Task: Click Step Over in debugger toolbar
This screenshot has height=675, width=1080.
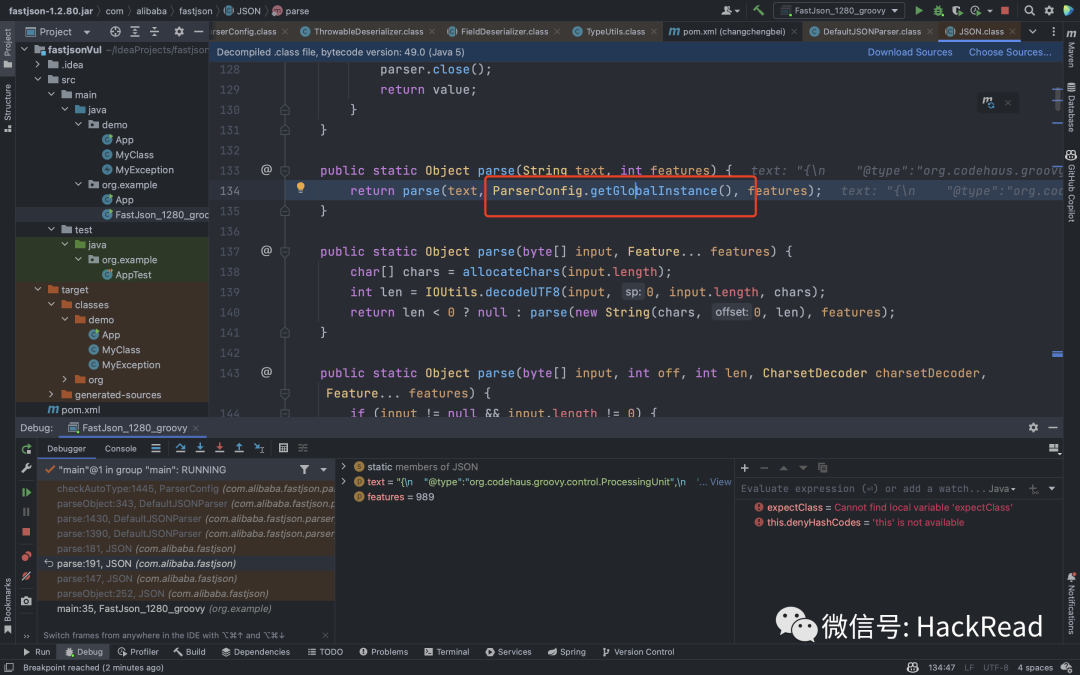Action: tap(180, 448)
